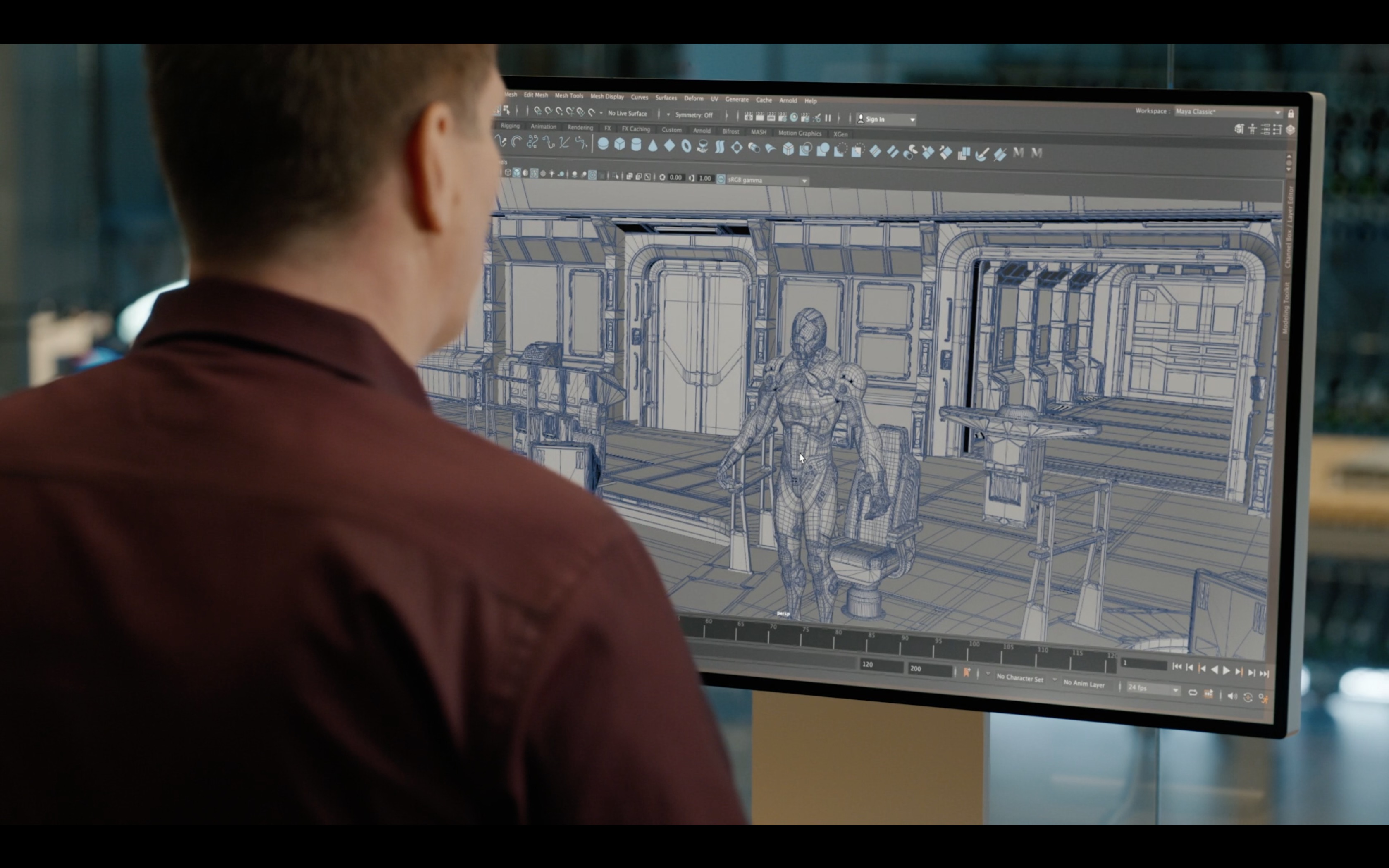Viewport: 1389px width, 868px height.
Task: Open the Mesh Display menu
Action: coord(607,96)
